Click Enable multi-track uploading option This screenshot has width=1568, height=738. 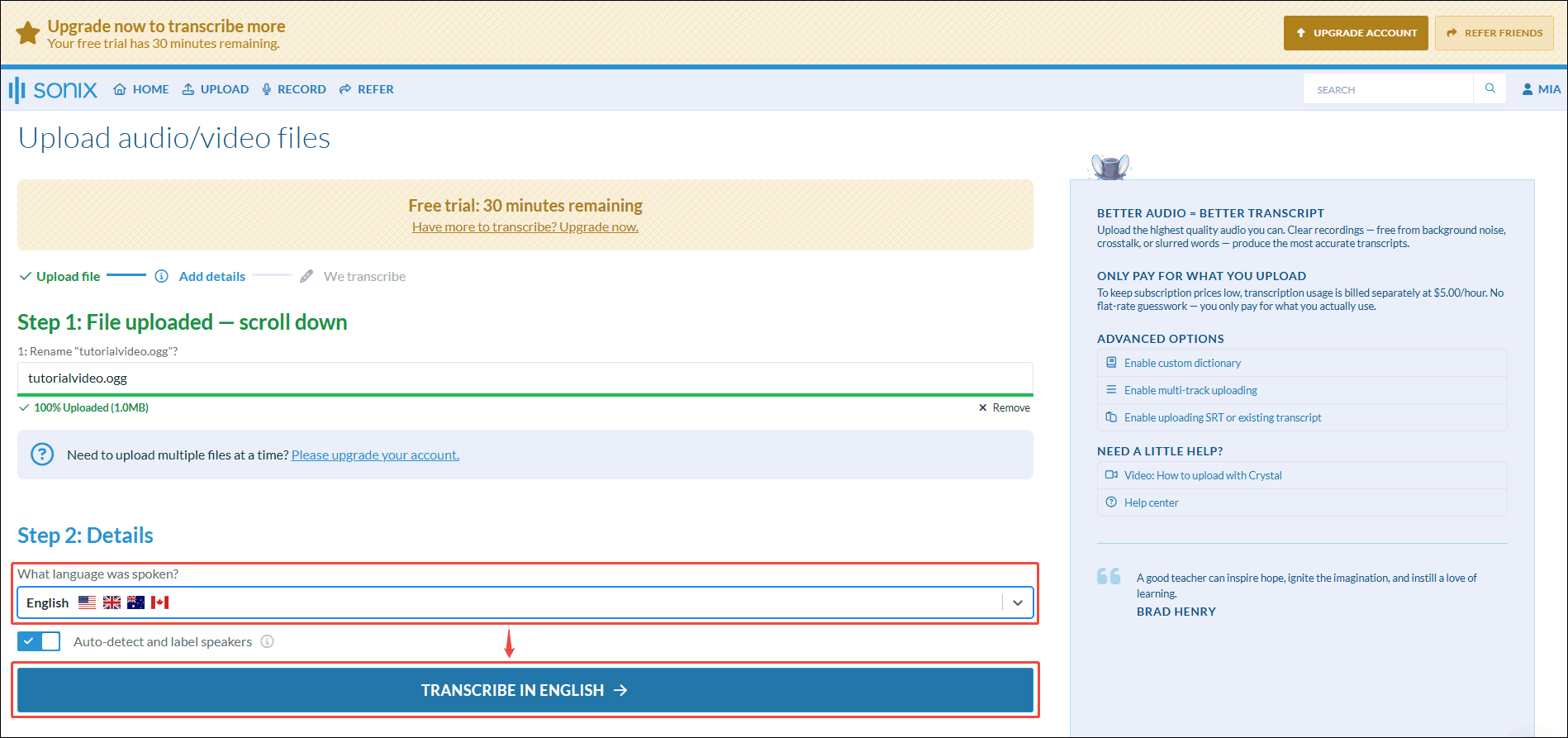(1302, 390)
